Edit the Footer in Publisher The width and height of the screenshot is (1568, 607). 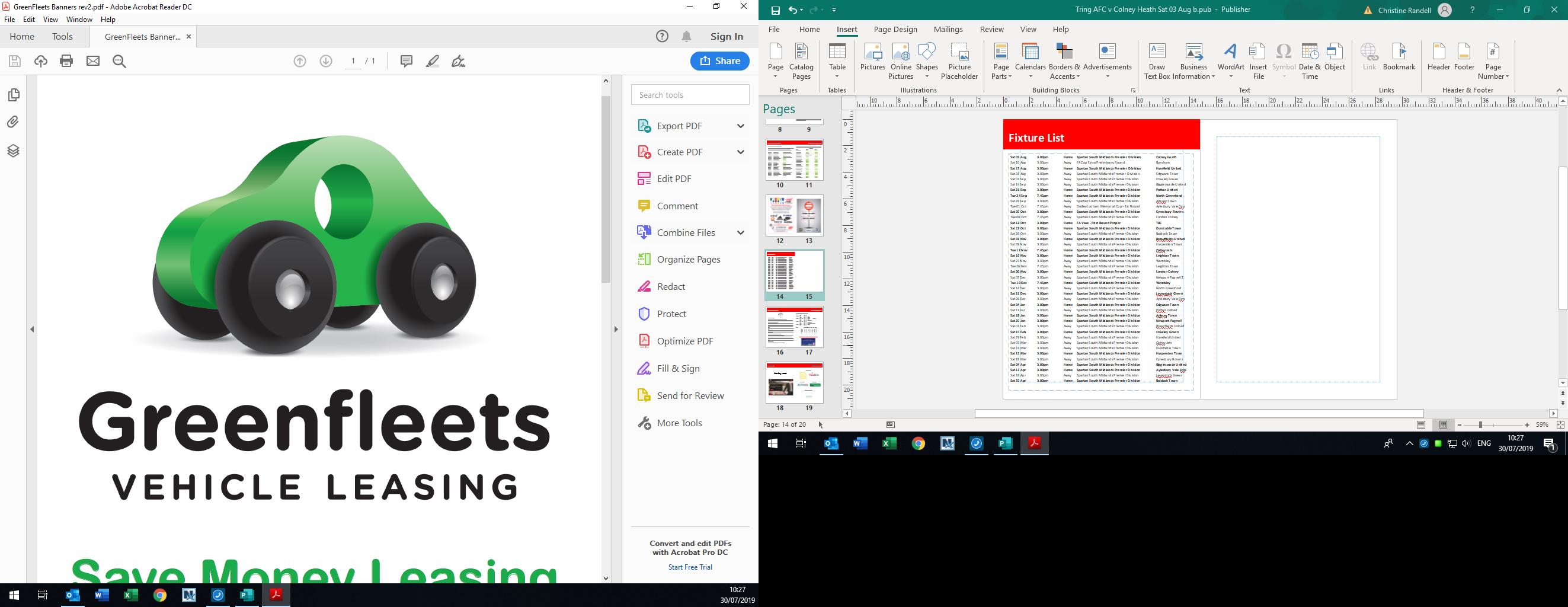[1464, 57]
